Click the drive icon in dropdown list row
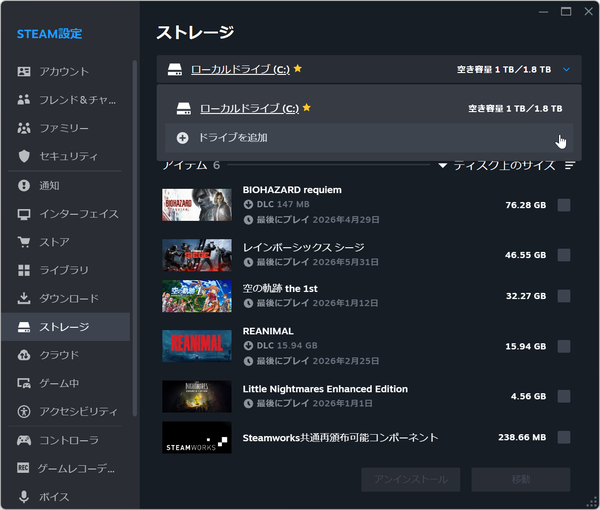This screenshot has width=600, height=510. pos(184,109)
